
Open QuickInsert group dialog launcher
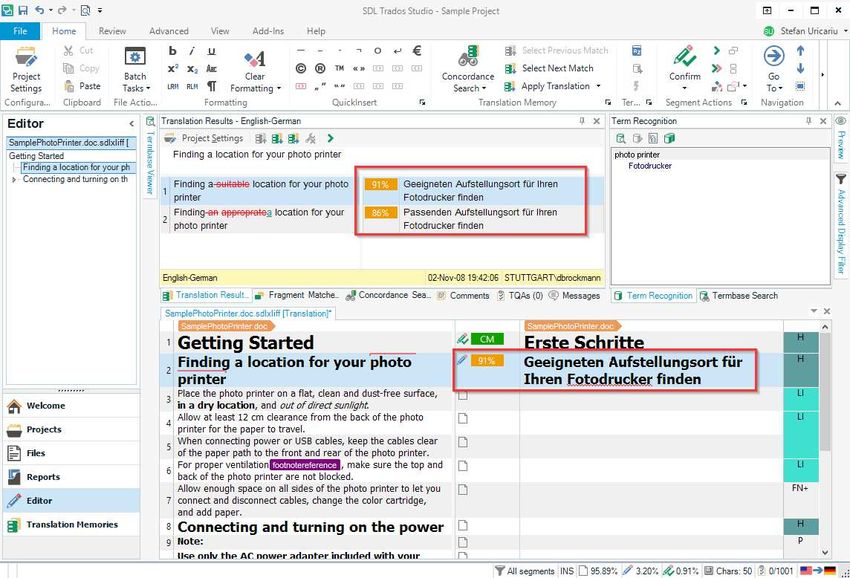click(422, 102)
